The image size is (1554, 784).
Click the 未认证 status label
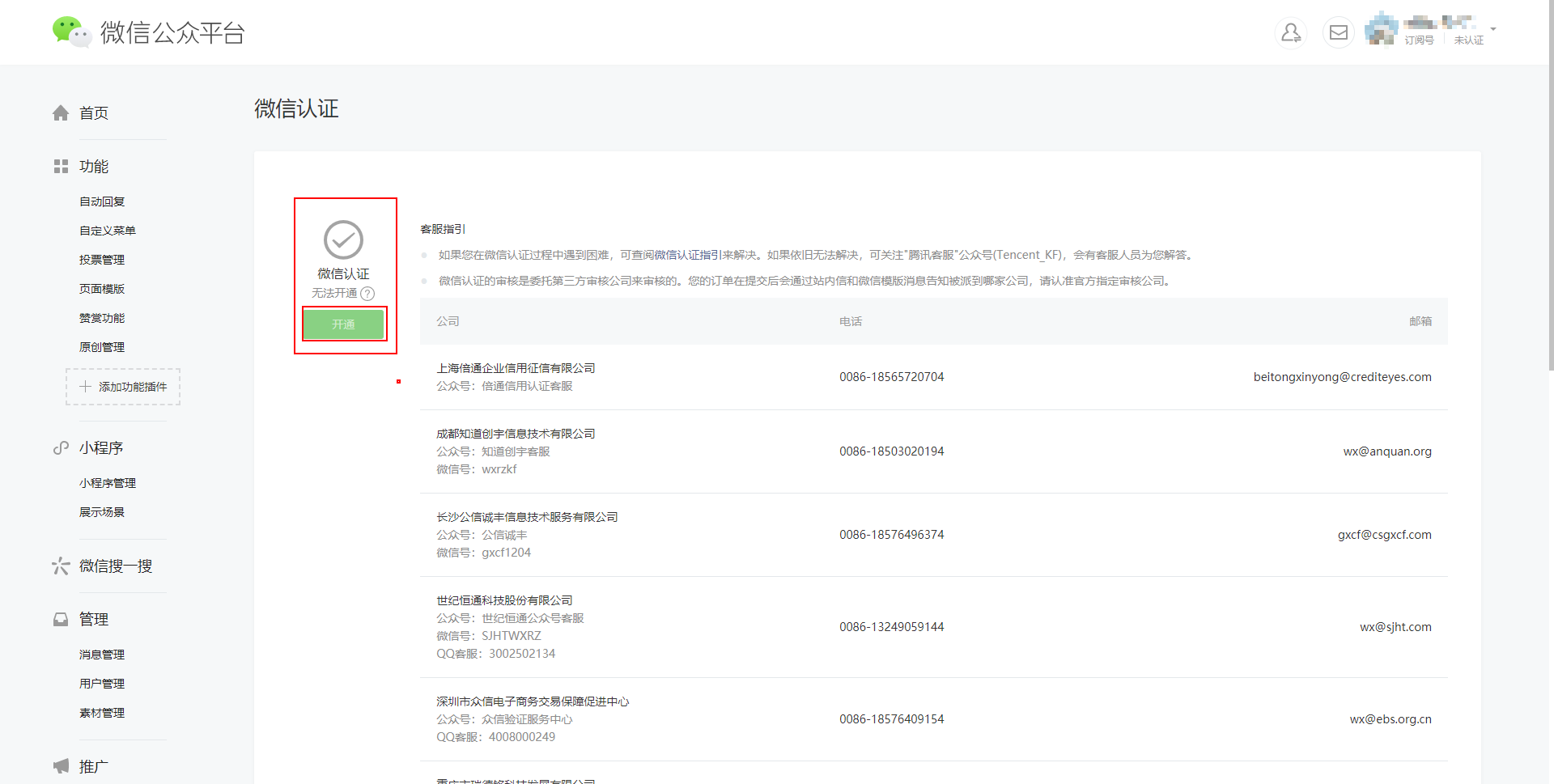pyautogui.click(x=1469, y=40)
